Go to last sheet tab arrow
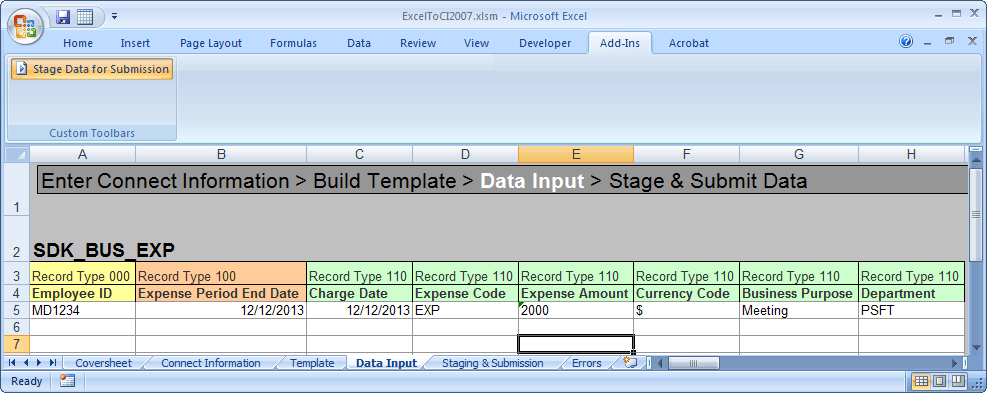The height and width of the screenshot is (393, 987). click(x=53, y=363)
